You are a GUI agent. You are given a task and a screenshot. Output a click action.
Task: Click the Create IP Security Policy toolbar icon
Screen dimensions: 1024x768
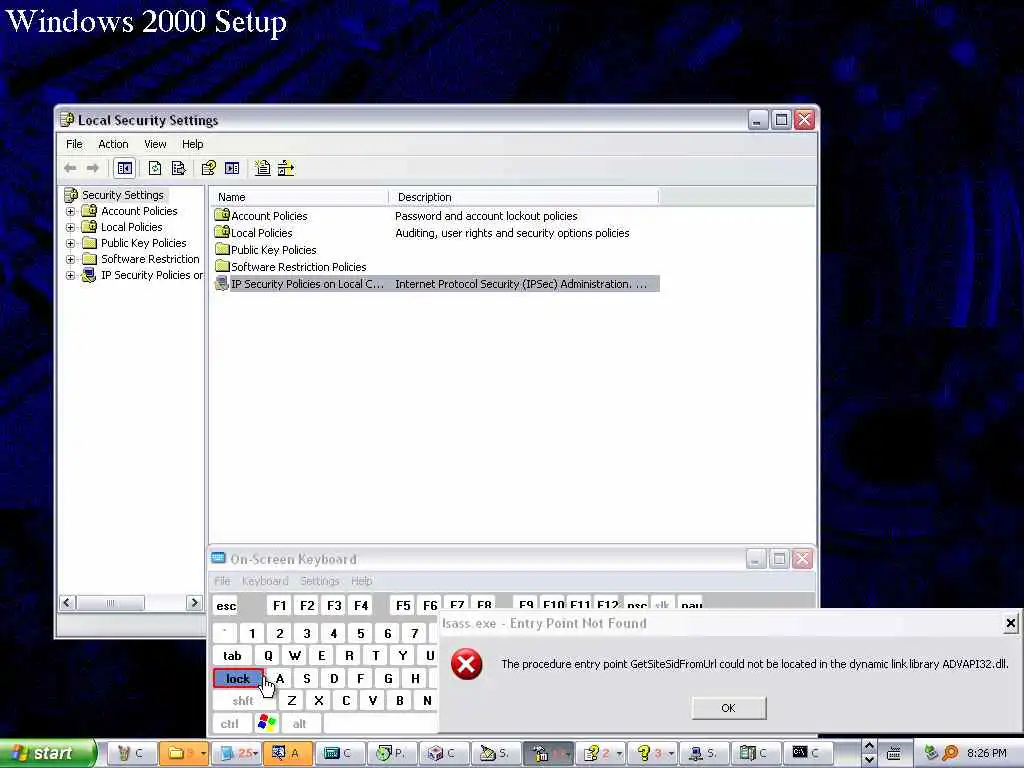(263, 168)
